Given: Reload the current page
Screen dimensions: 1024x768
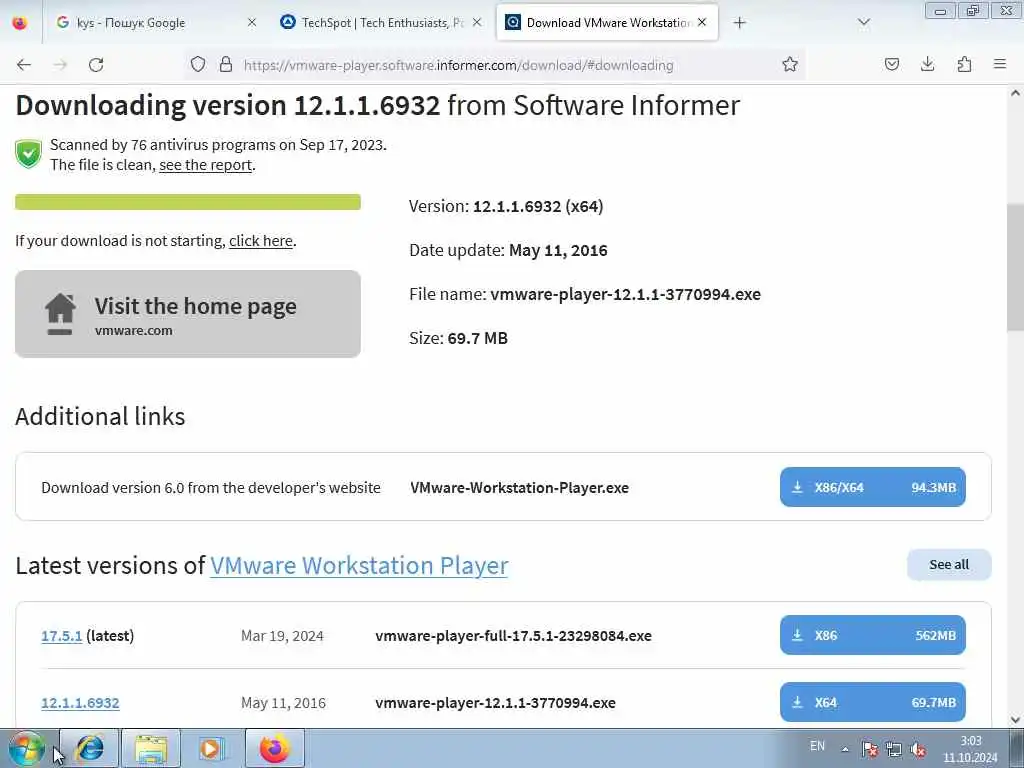Looking at the screenshot, I should coord(96,65).
